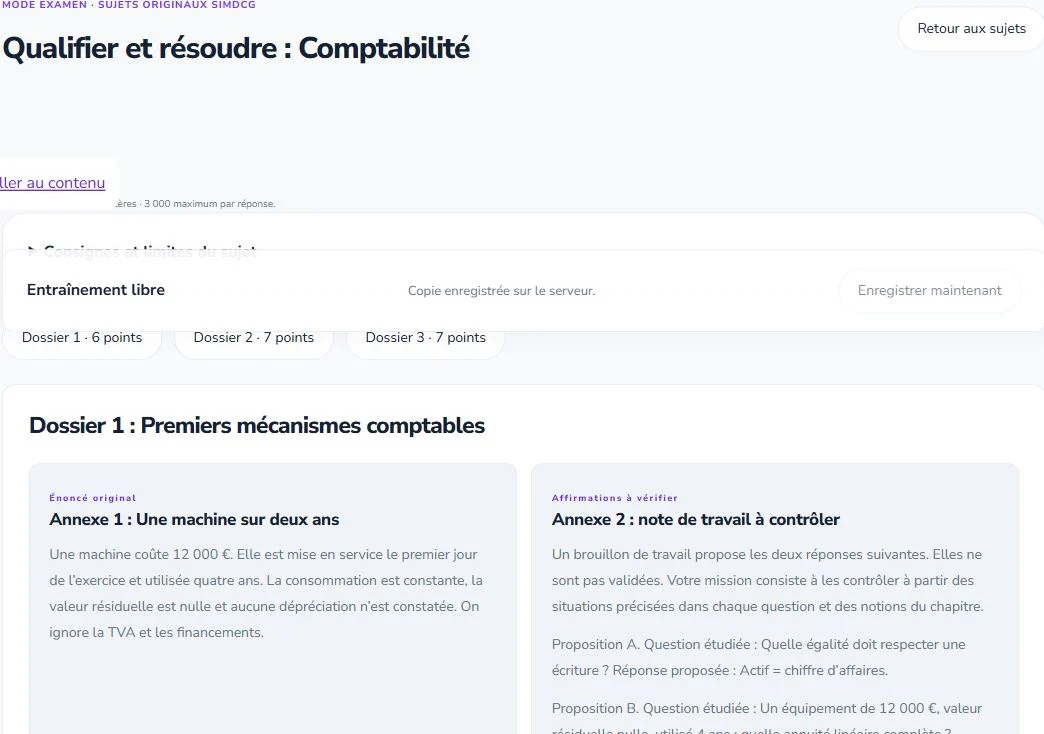The image size is (1044, 734).
Task: Click the Copie enregistrée sur le serveur status
Action: click(501, 290)
